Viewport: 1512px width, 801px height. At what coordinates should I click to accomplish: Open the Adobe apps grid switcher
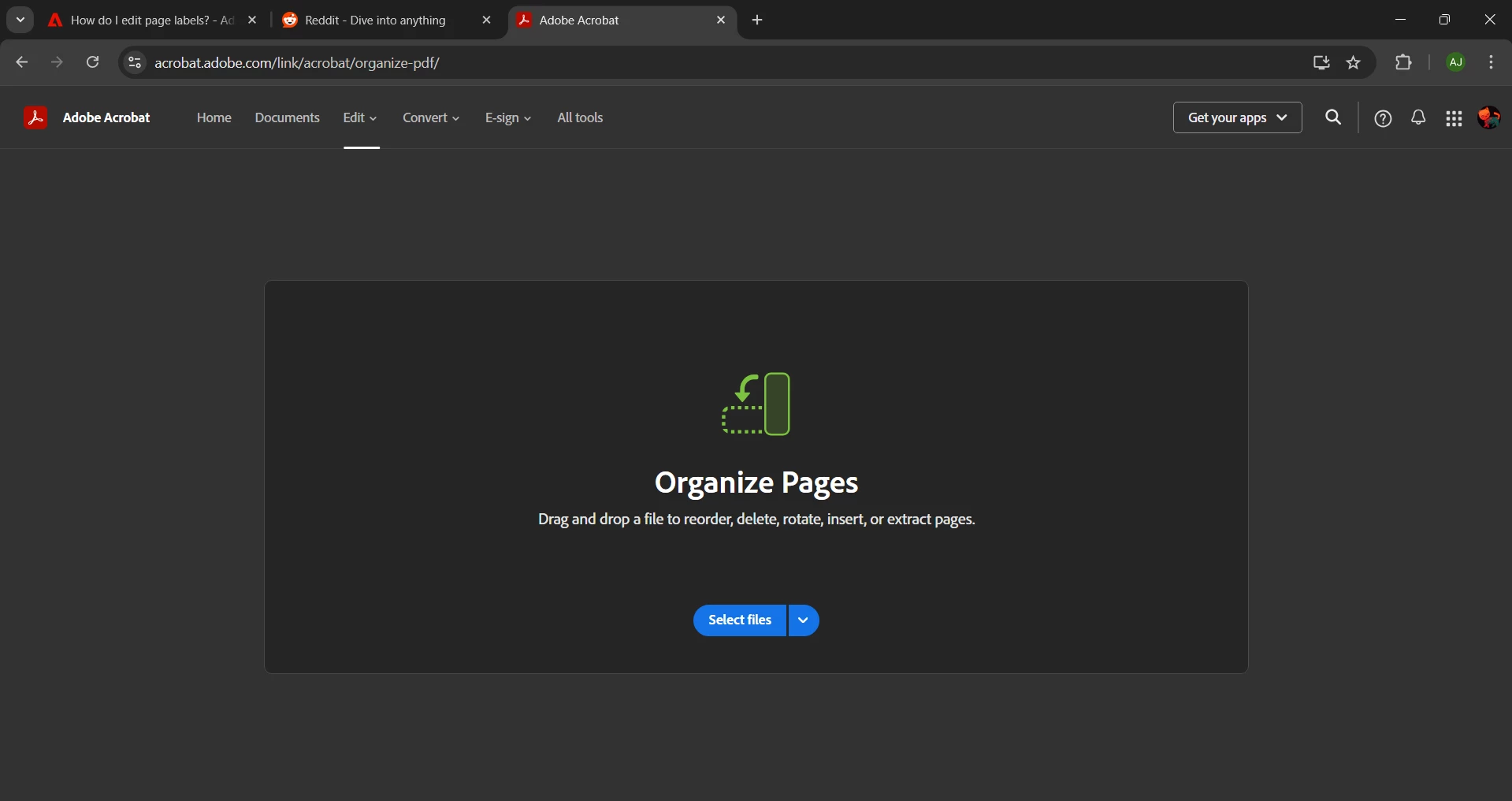coord(1454,118)
